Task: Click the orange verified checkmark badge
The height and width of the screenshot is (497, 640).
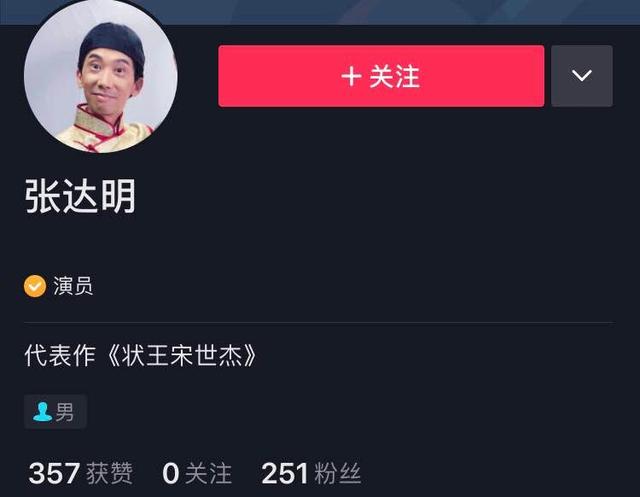Action: click(x=35, y=286)
